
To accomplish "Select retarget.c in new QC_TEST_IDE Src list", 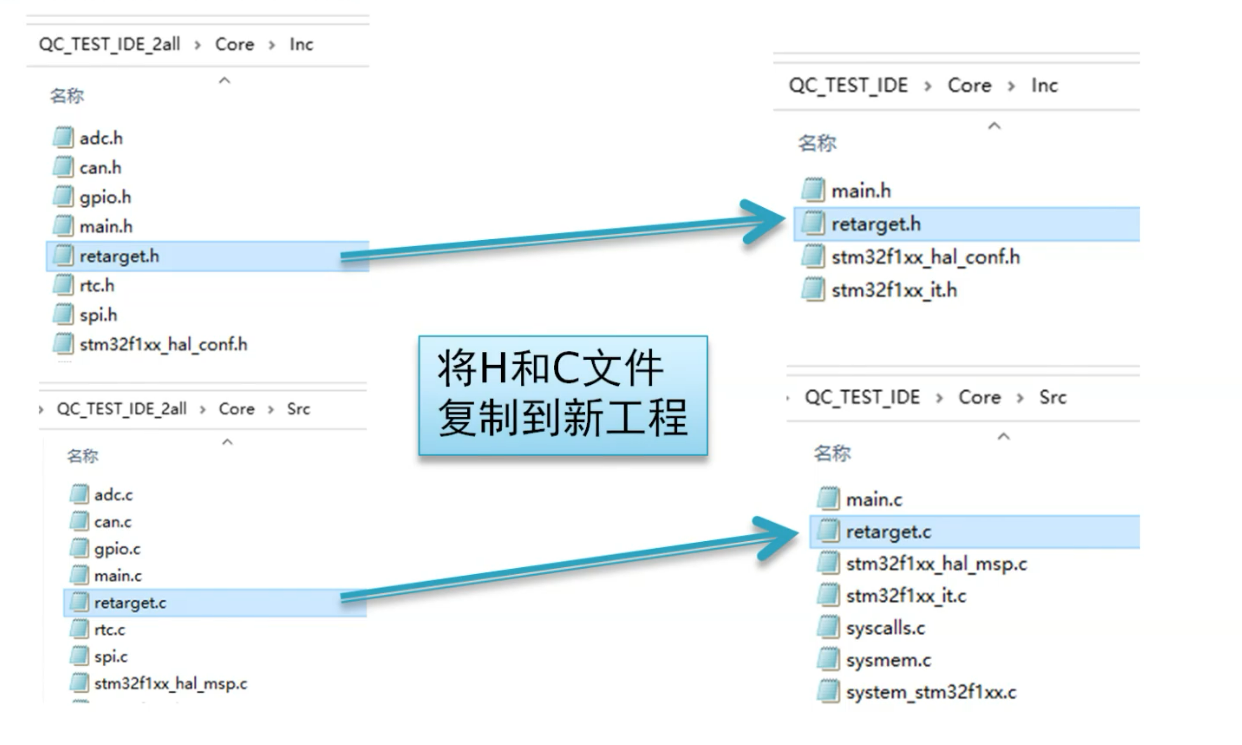I will pyautogui.click(x=974, y=532).
